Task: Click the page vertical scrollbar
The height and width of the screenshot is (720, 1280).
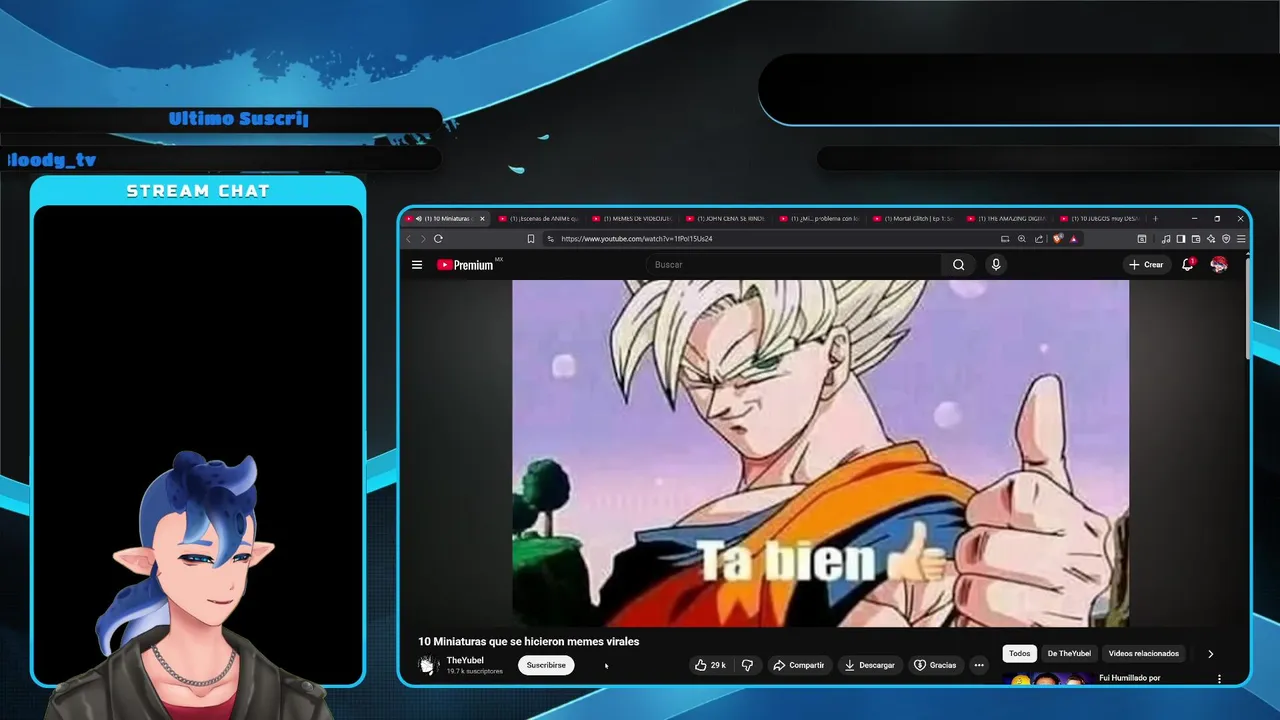Action: pos(1248,310)
